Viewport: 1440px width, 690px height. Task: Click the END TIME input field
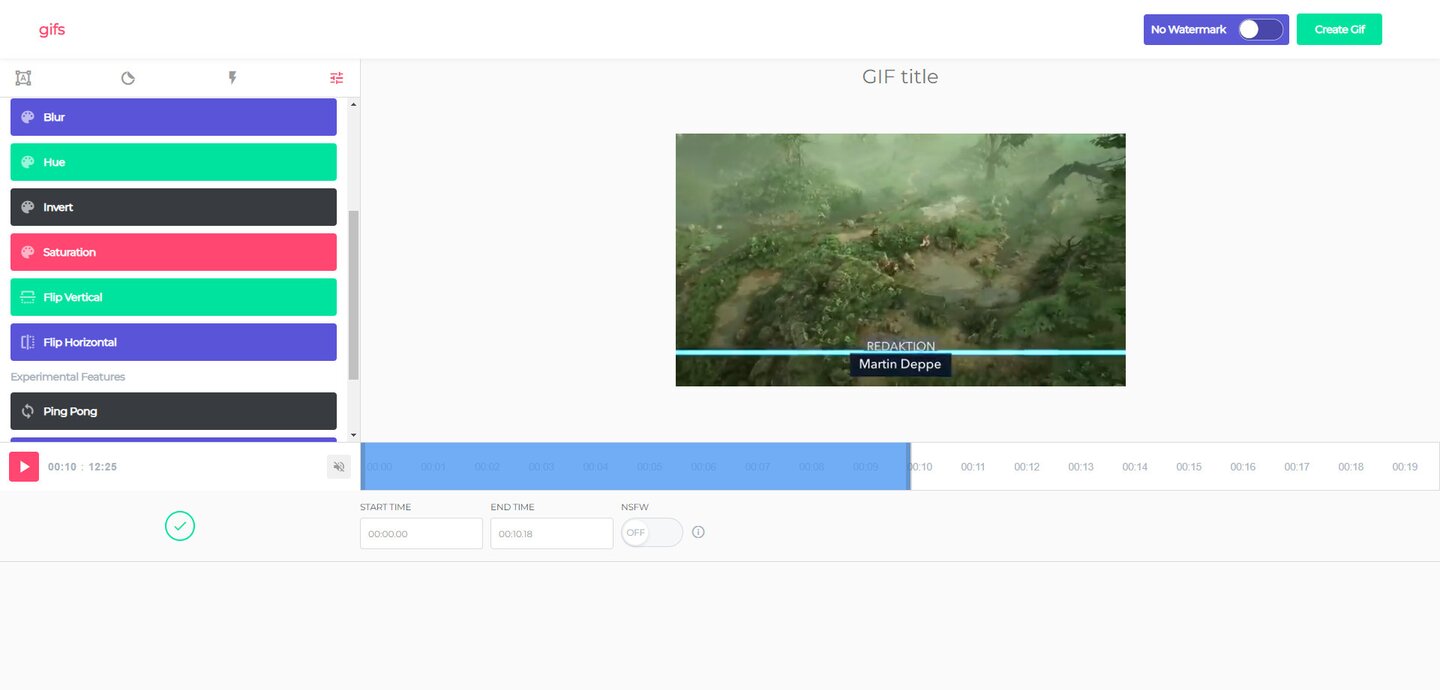coord(551,534)
